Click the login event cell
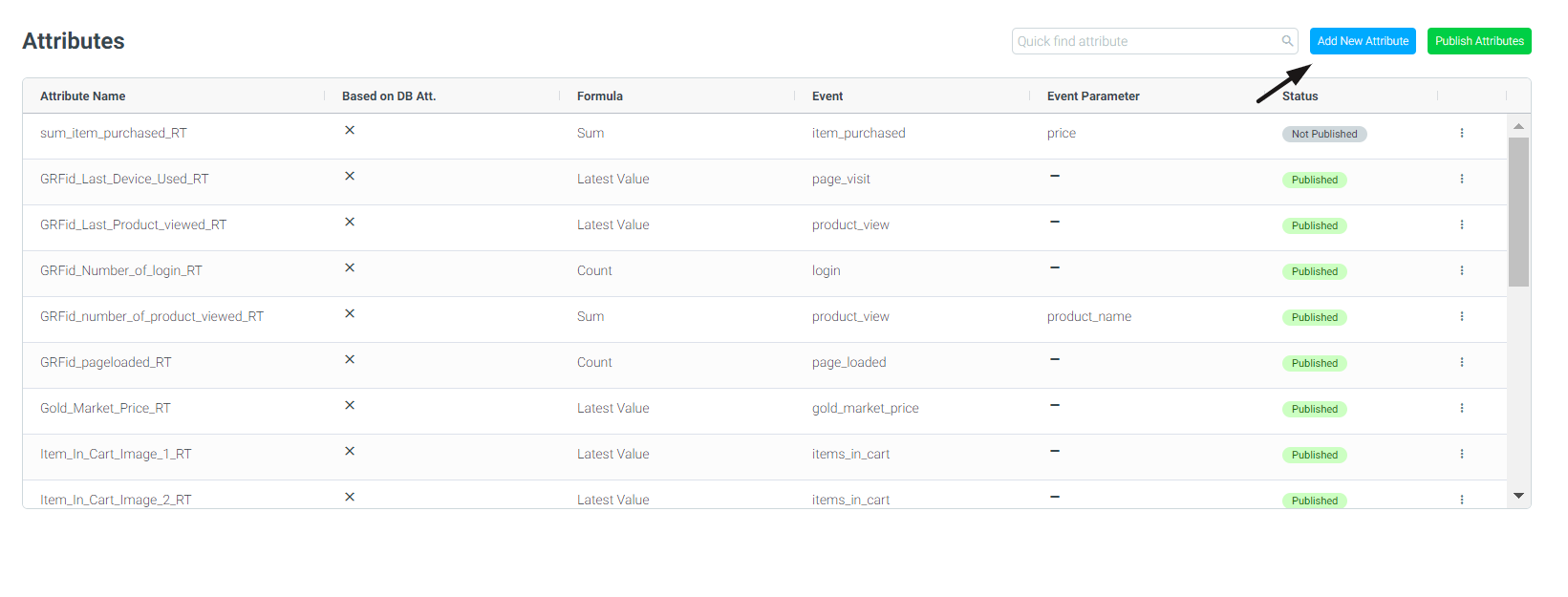 [827, 270]
